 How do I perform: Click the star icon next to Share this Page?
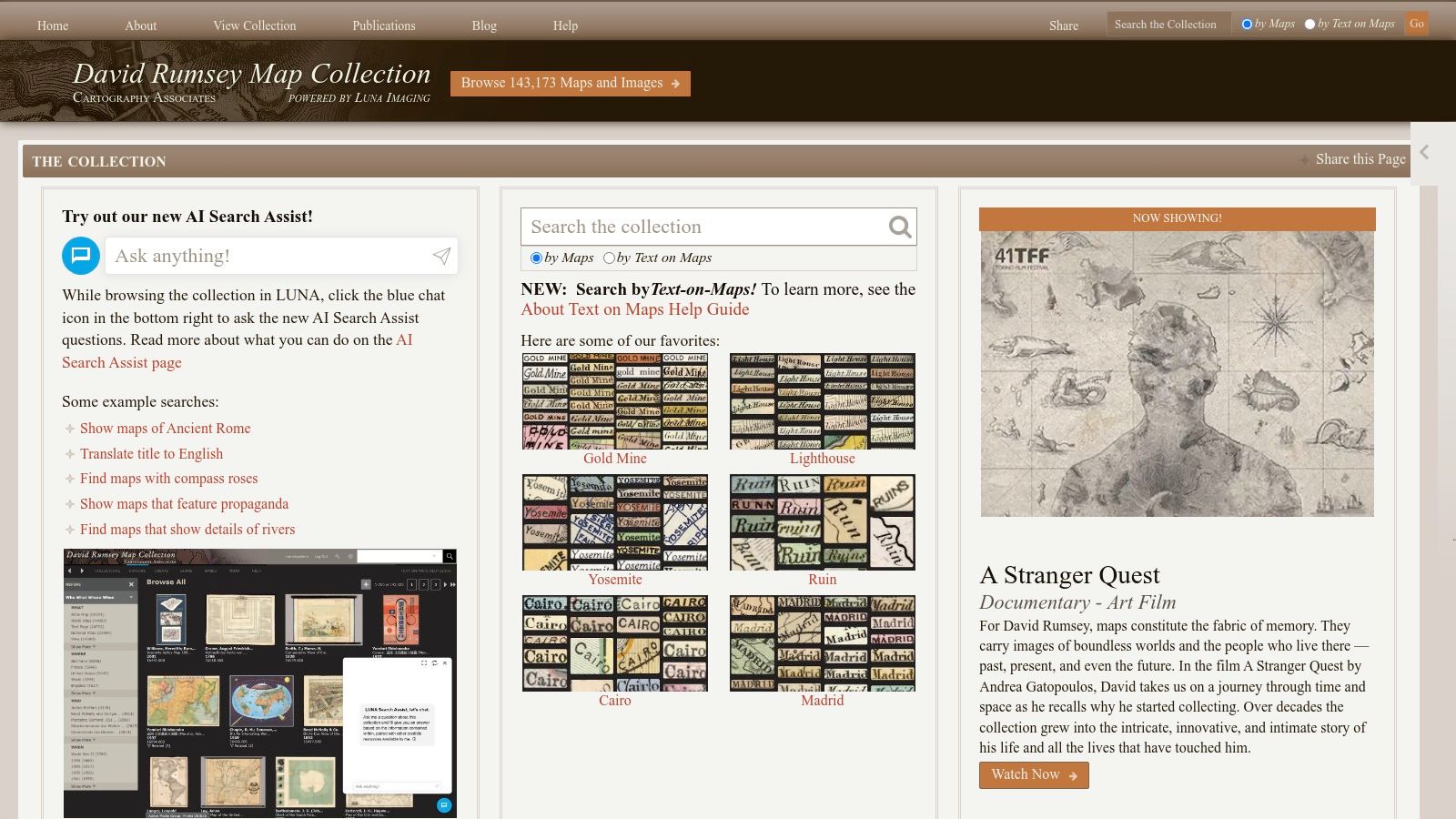click(x=1303, y=159)
